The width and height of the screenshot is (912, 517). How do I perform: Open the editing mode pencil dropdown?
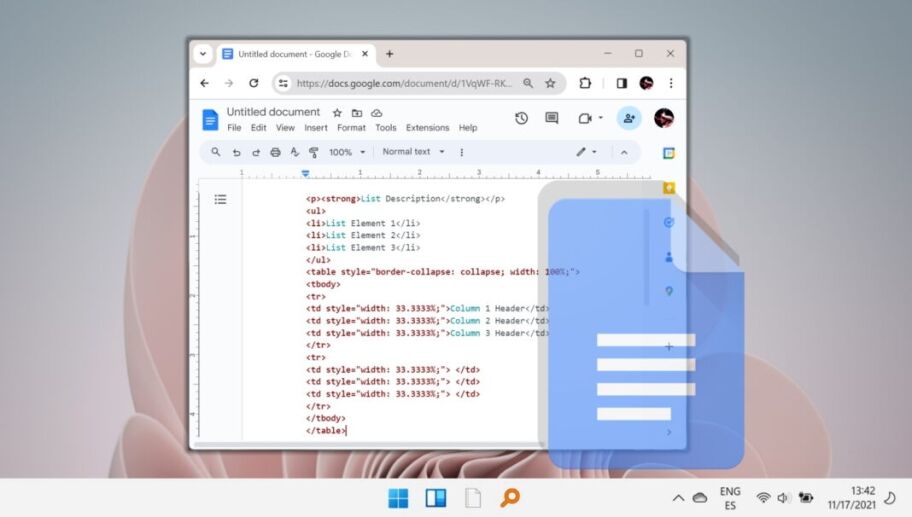[586, 152]
